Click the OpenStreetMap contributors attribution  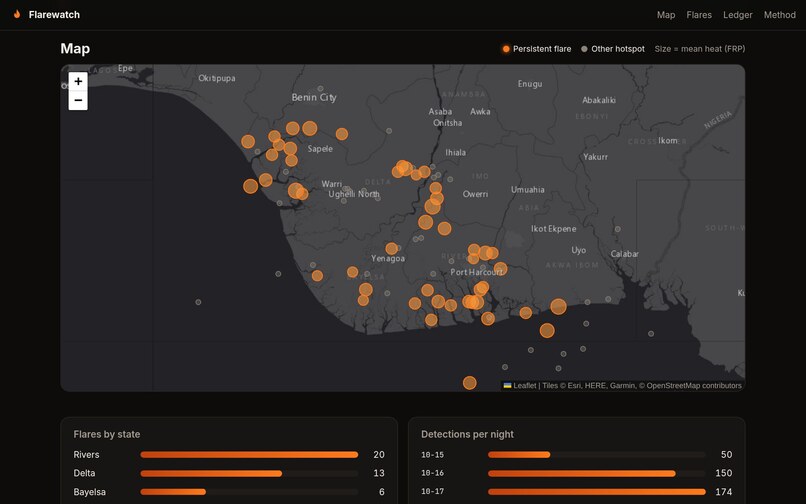(x=694, y=385)
